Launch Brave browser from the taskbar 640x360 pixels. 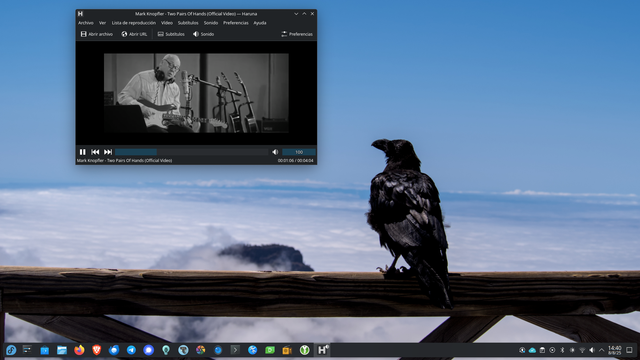(x=96, y=350)
